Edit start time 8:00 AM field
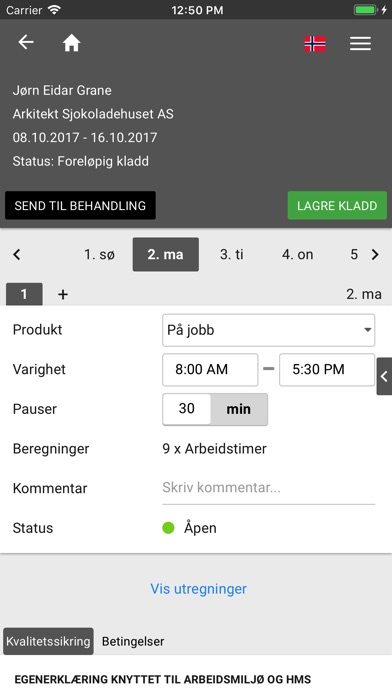This screenshot has width=392, height=696. point(210,369)
